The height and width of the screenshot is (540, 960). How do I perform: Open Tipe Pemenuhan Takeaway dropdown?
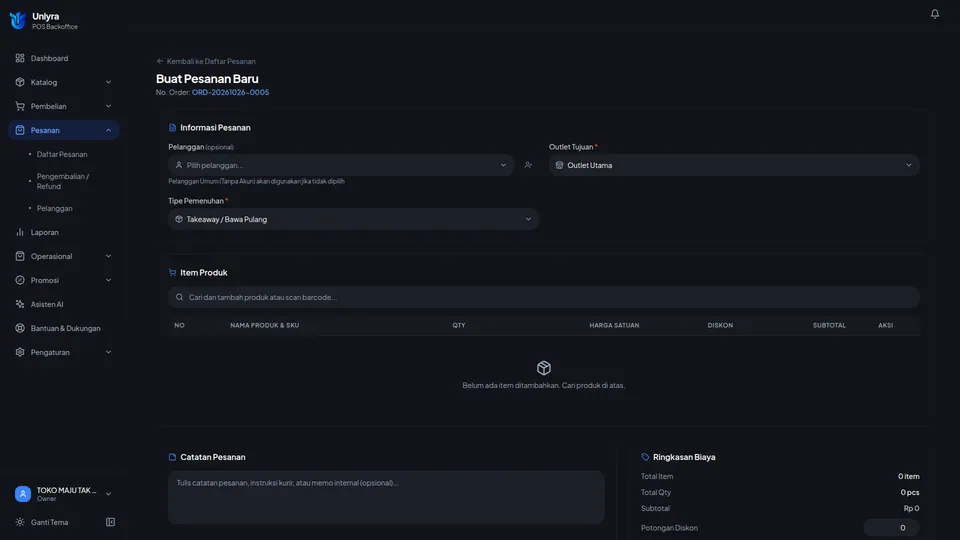(x=353, y=219)
